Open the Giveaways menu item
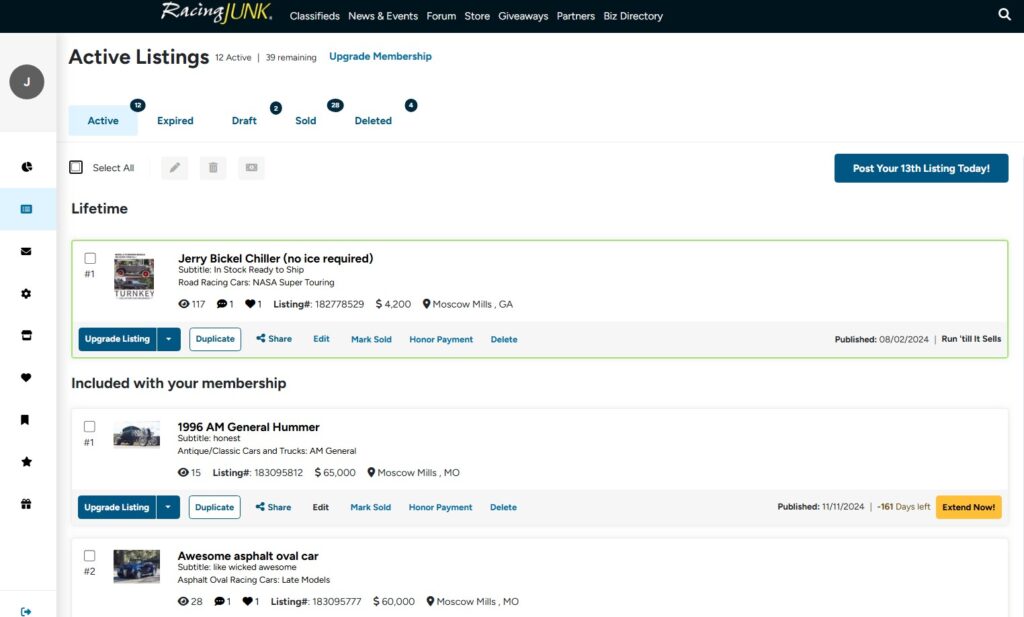This screenshot has width=1024, height=617. (523, 16)
